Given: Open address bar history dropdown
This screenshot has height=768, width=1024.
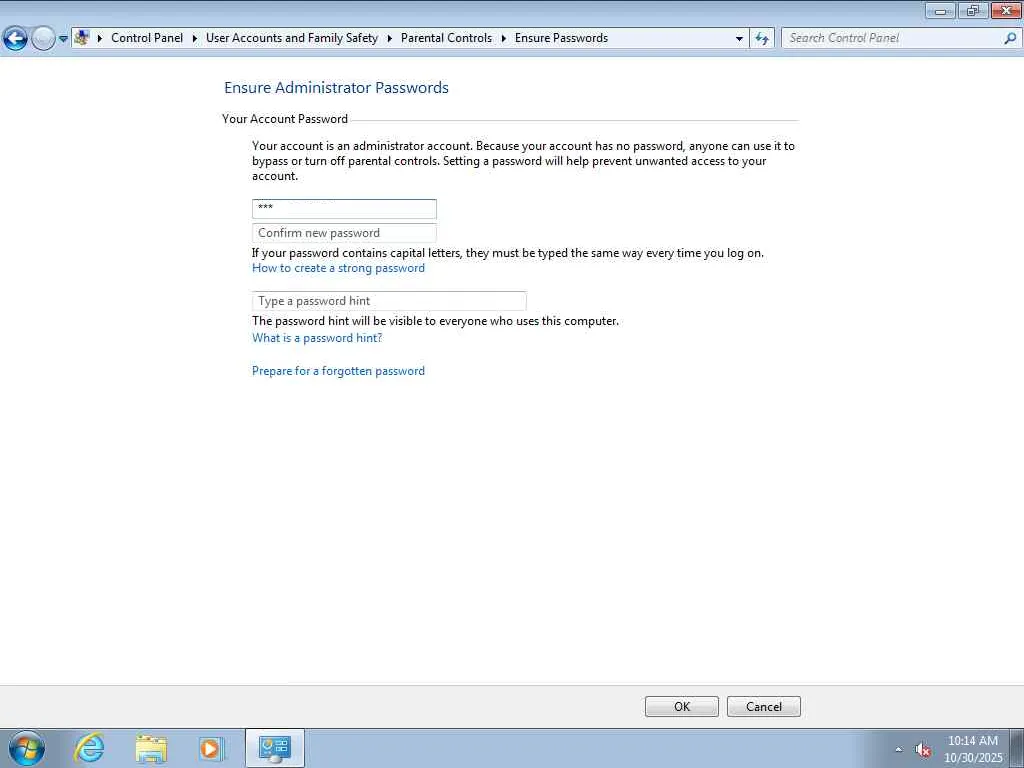Looking at the screenshot, I should [739, 39].
